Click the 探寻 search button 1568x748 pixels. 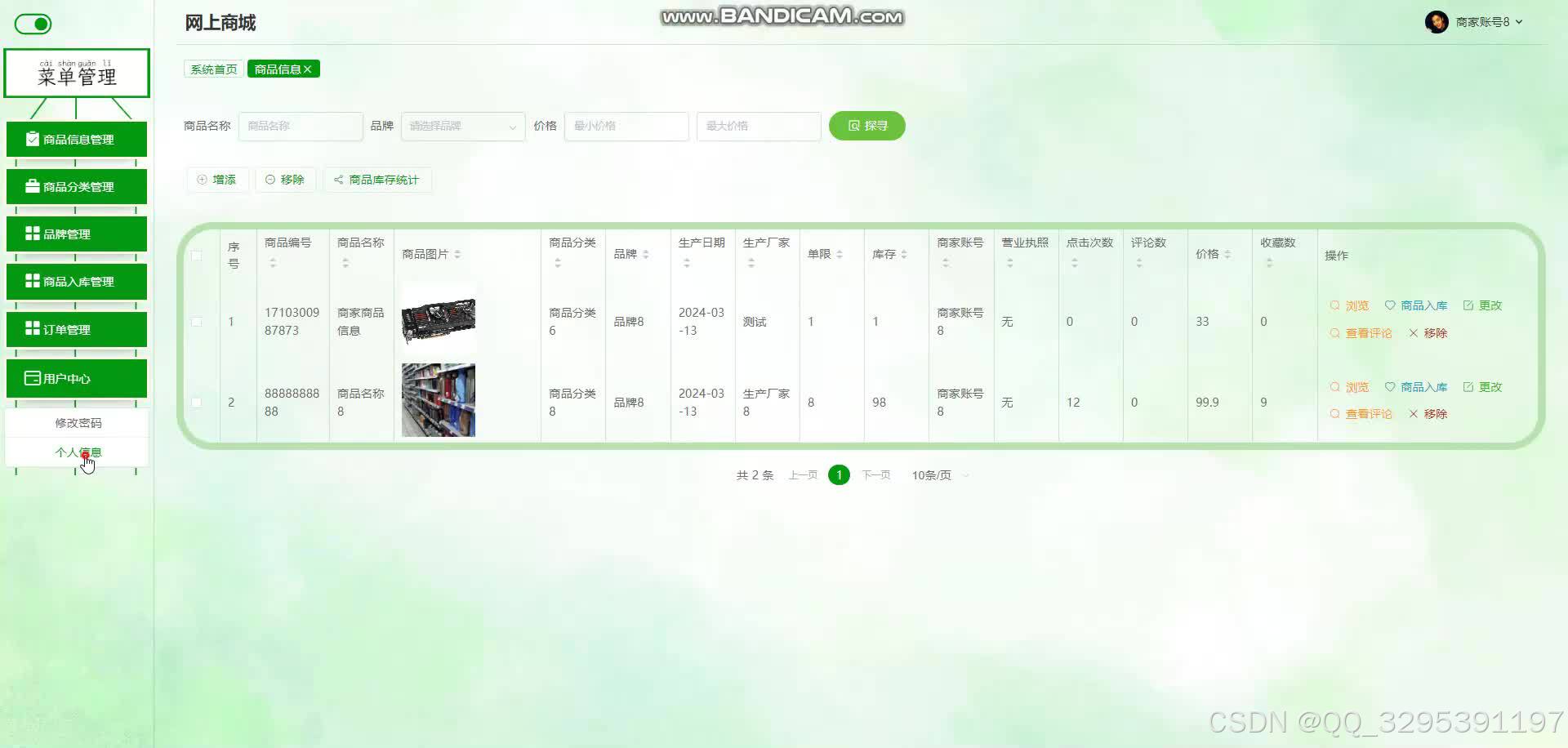[866, 126]
